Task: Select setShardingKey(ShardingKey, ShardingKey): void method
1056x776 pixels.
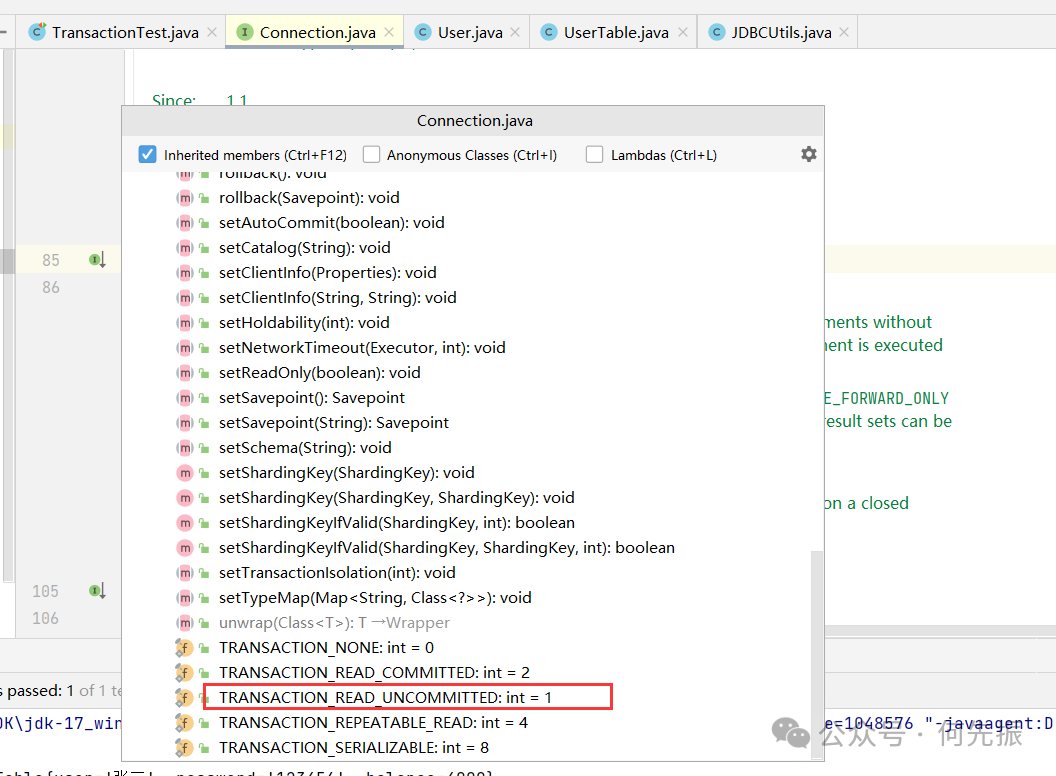Action: point(397,497)
